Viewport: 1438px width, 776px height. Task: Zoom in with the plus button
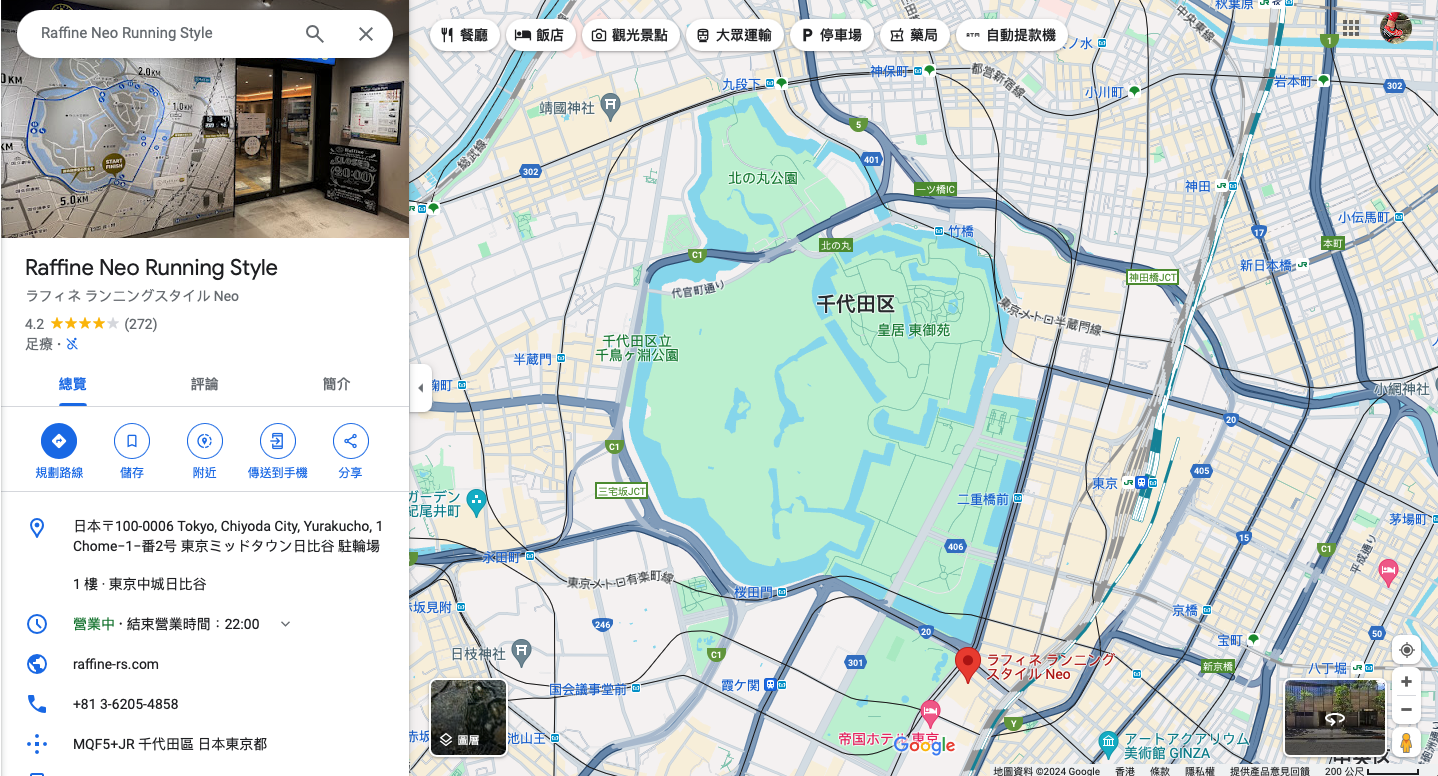[1406, 682]
